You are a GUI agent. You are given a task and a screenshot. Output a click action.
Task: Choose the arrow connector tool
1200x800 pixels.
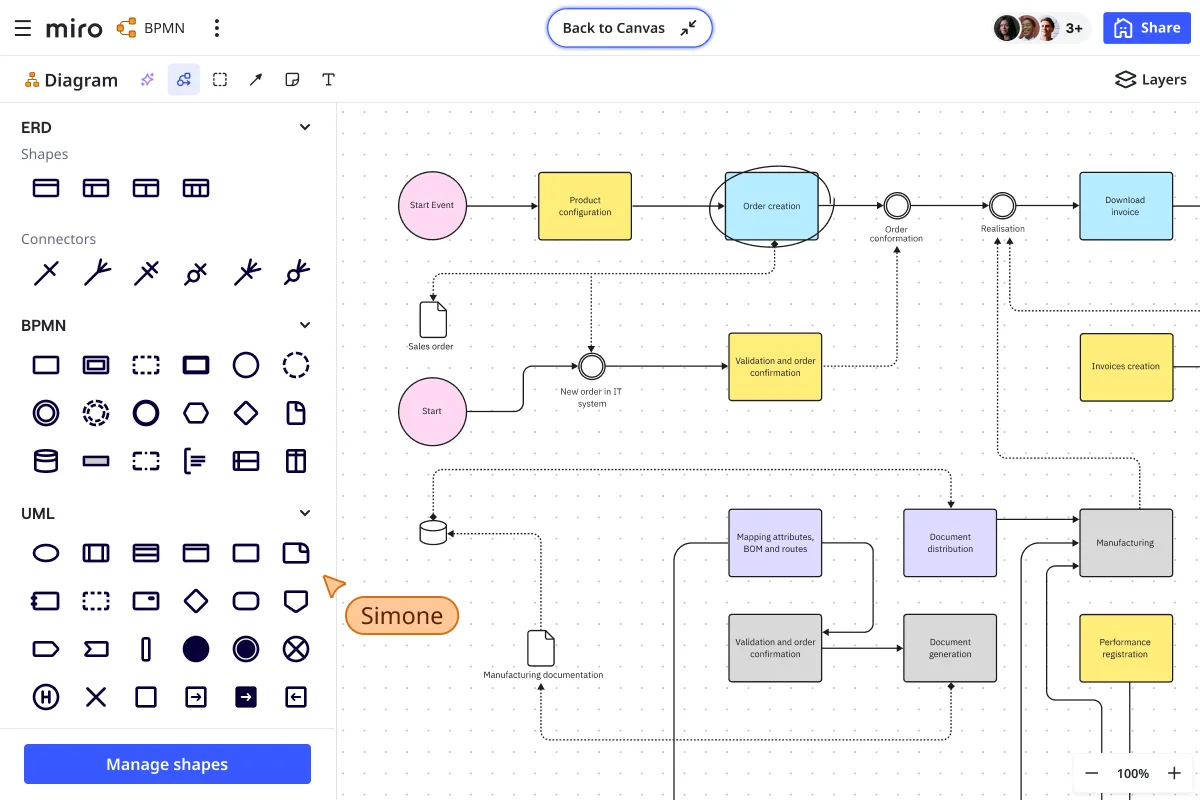point(256,80)
